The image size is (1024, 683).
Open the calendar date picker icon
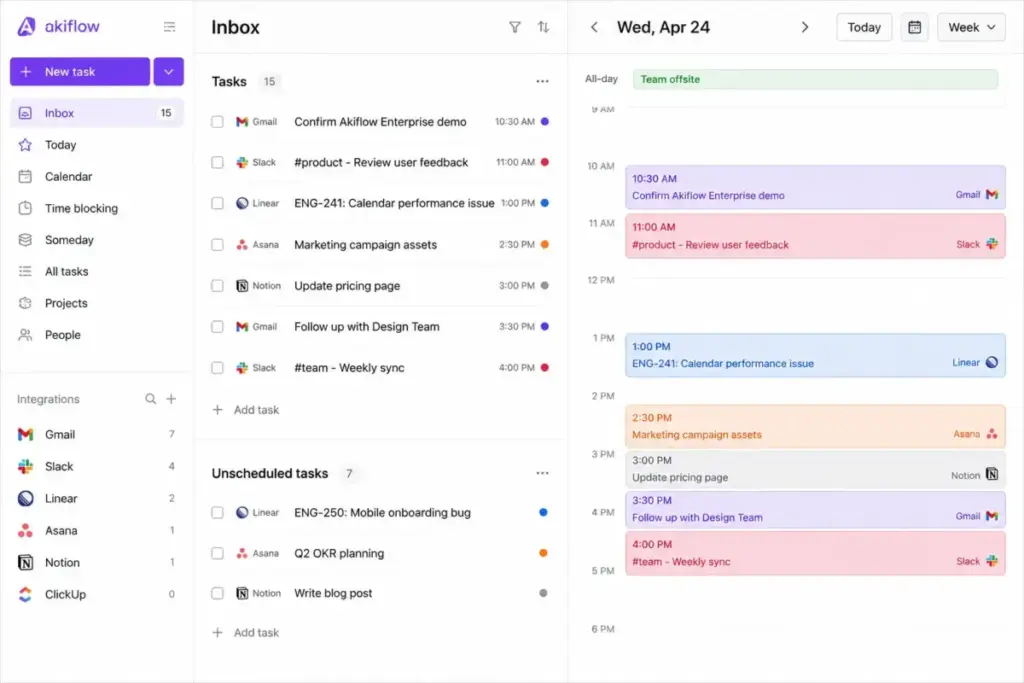[914, 27]
